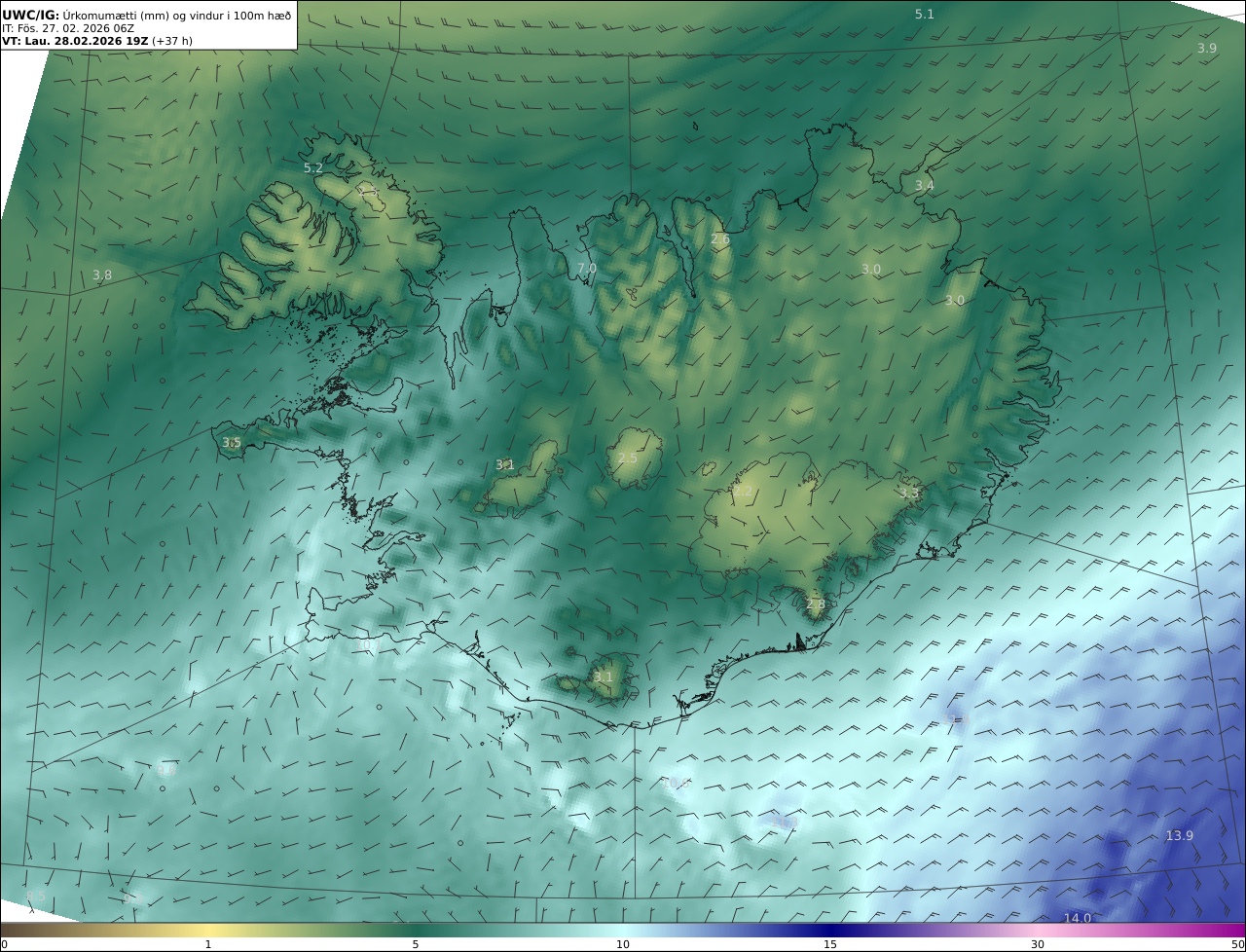
Task: Click the 3.9 value label
Action: (1207, 48)
